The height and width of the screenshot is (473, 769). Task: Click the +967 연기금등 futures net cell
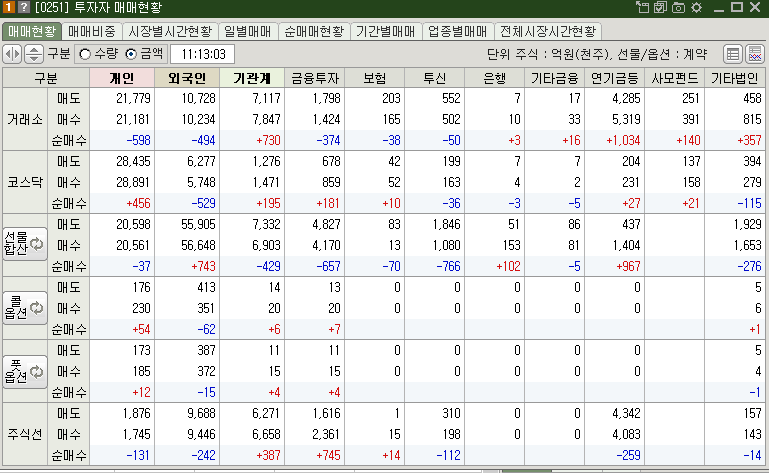coord(615,266)
